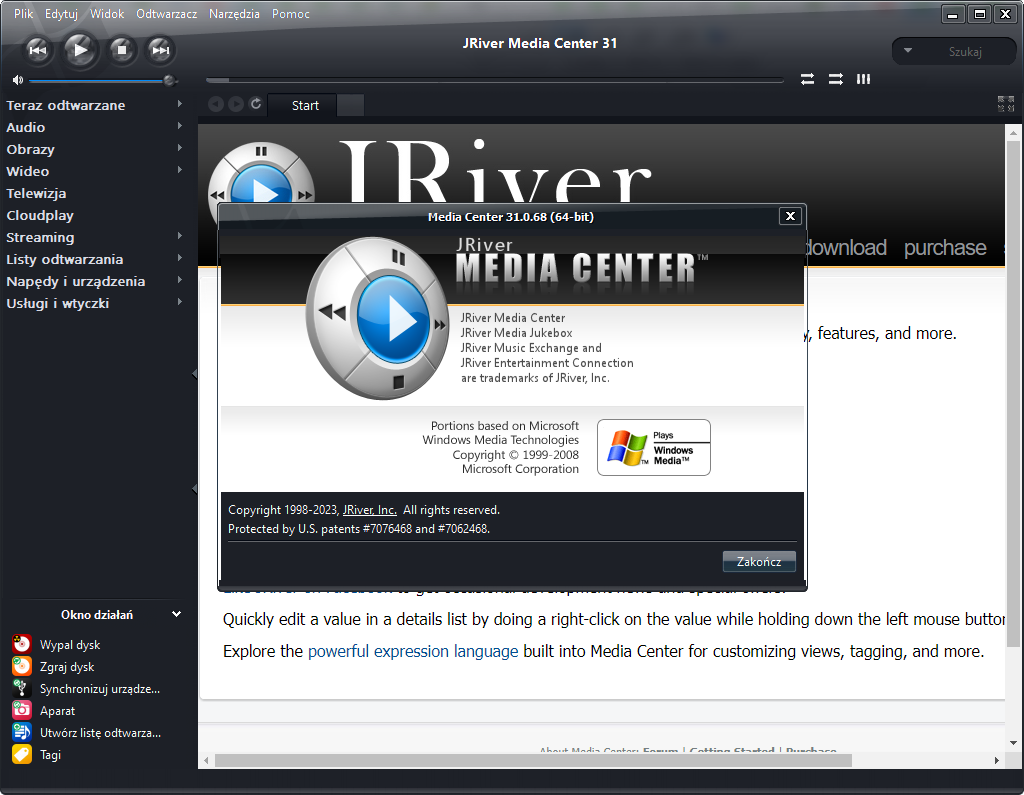The height and width of the screenshot is (795, 1024).
Task: Click the Zakończ button in dialog
Action: [x=759, y=561]
